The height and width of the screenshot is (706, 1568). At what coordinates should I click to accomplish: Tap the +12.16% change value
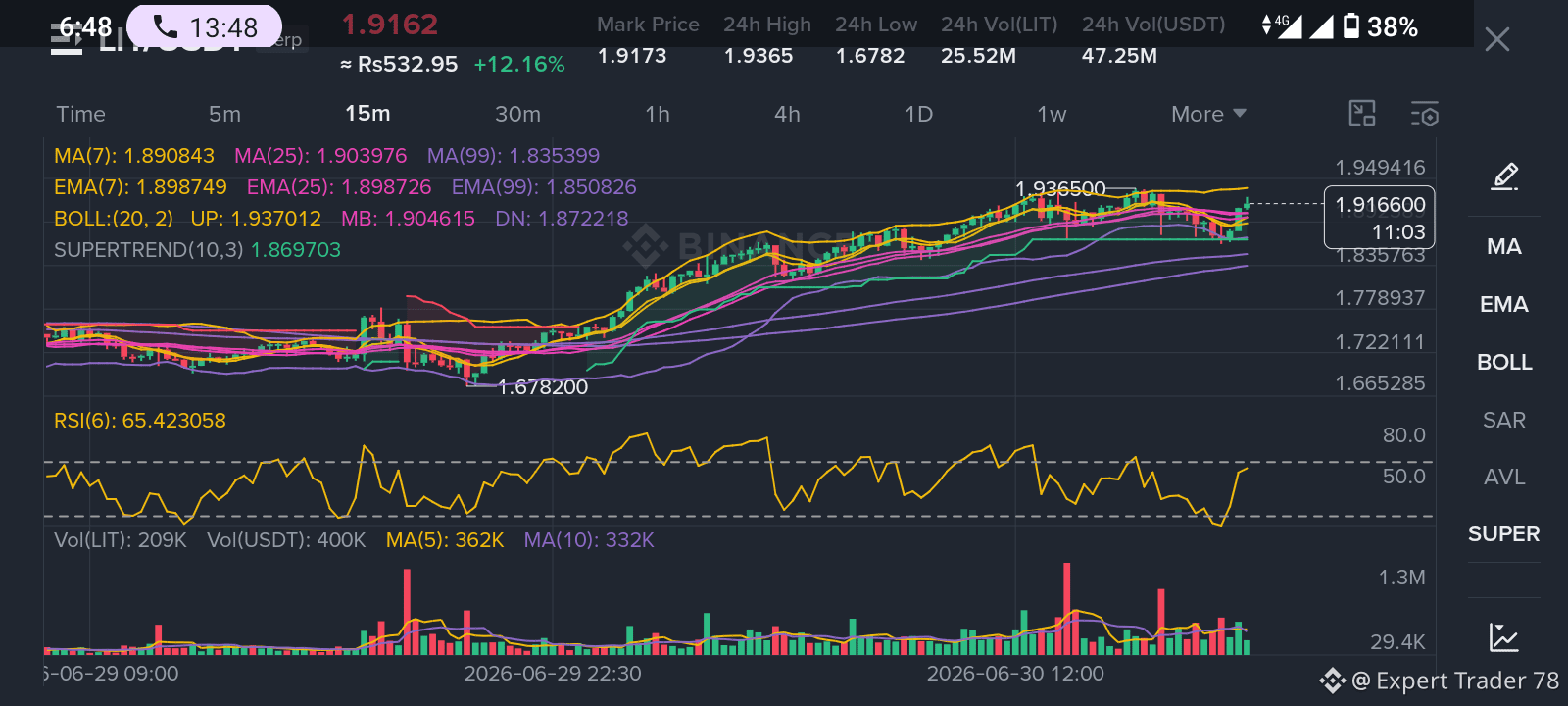(519, 65)
